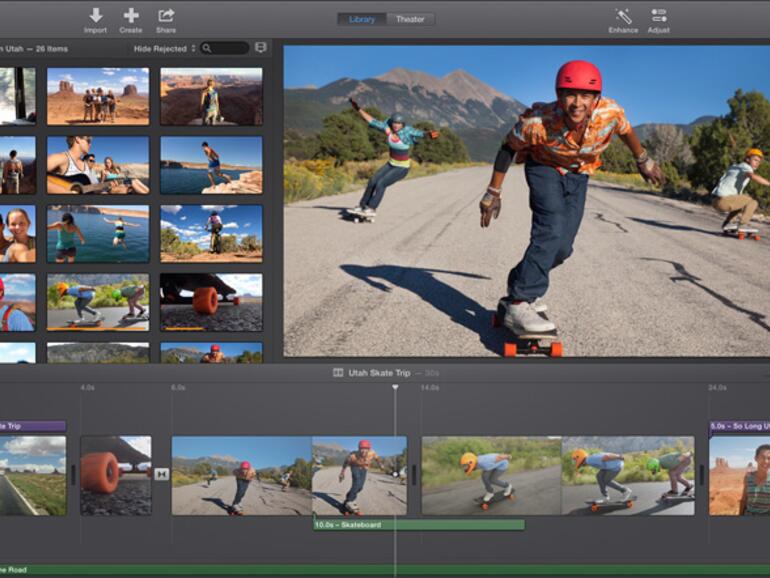Click the timeline playhead marker
Viewport: 770px width, 578px height.
tap(395, 387)
